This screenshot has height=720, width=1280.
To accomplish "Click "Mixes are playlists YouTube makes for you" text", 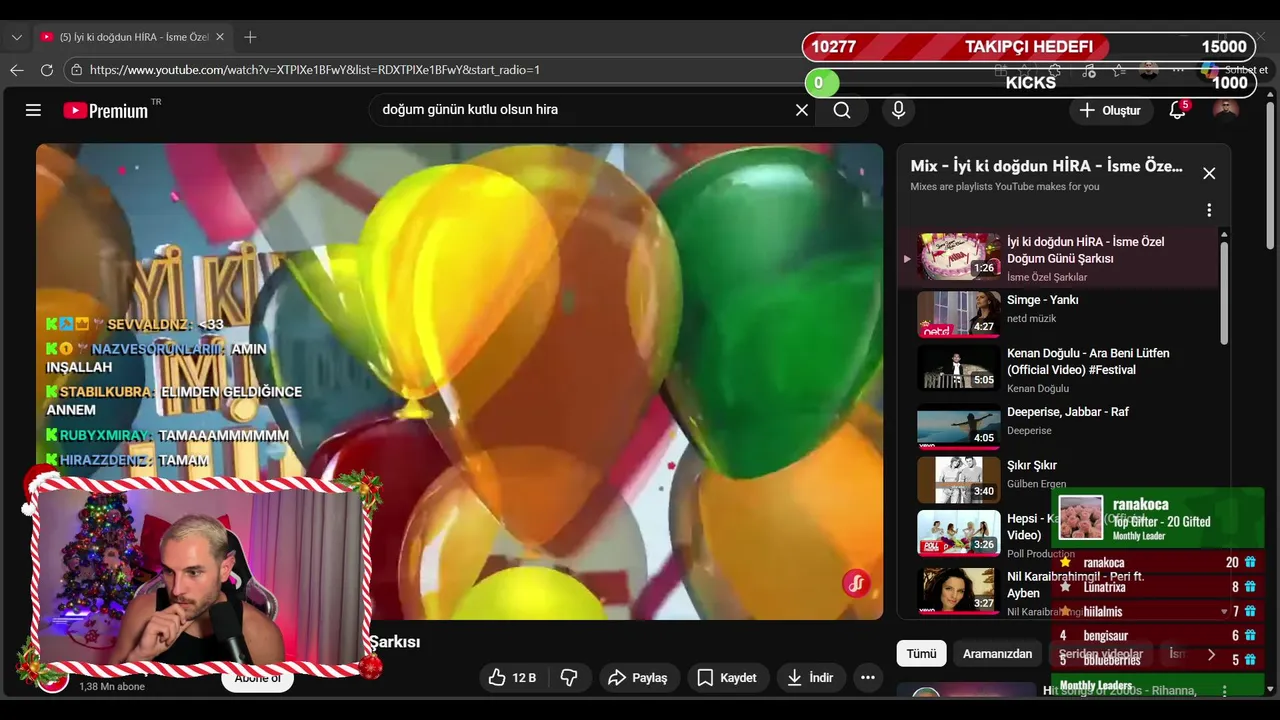I will pyautogui.click(x=1004, y=187).
